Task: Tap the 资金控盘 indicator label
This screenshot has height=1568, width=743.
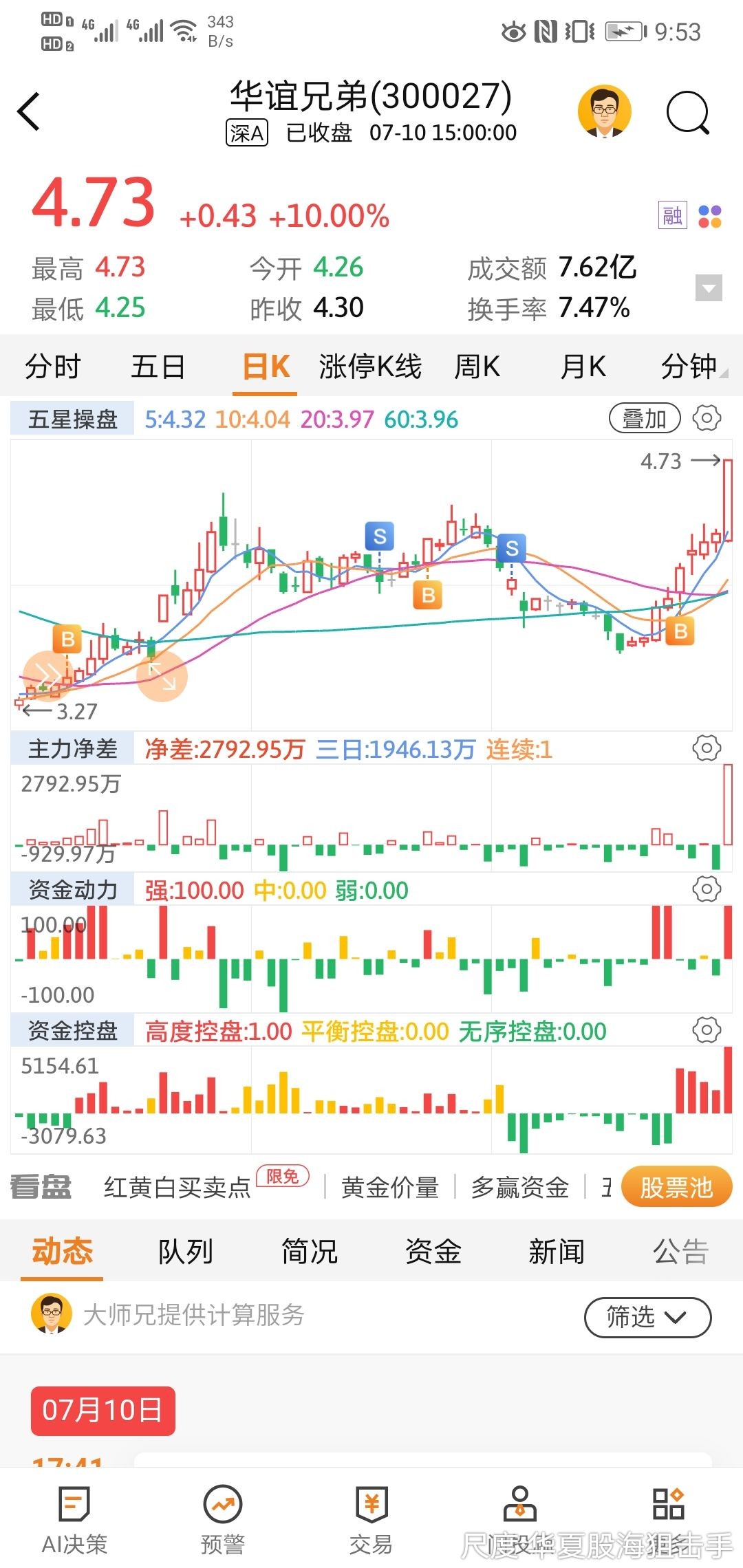Action: click(x=72, y=1031)
